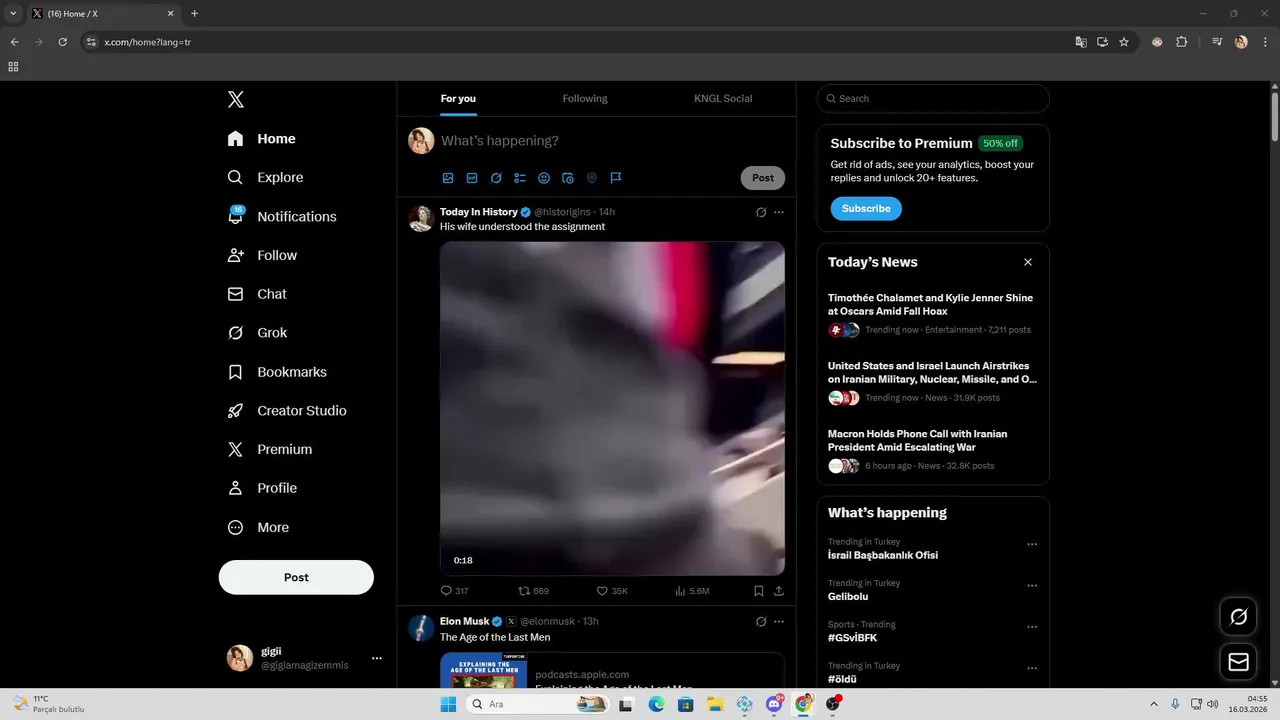Switch to the For you tab
The height and width of the screenshot is (720, 1280).
click(458, 98)
